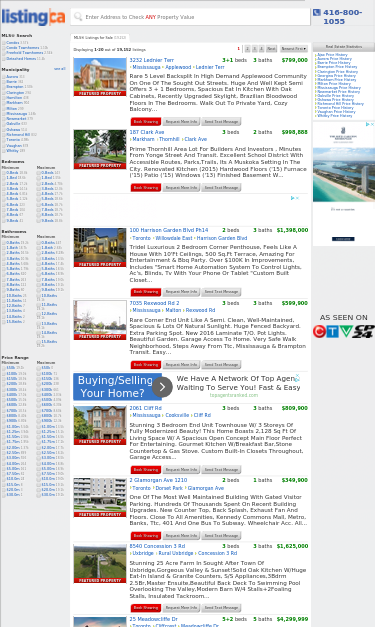Image resolution: width=375 pixels, height=627 pixels.
Task: Check the Whitby municipality box
Action: (x=4, y=151)
